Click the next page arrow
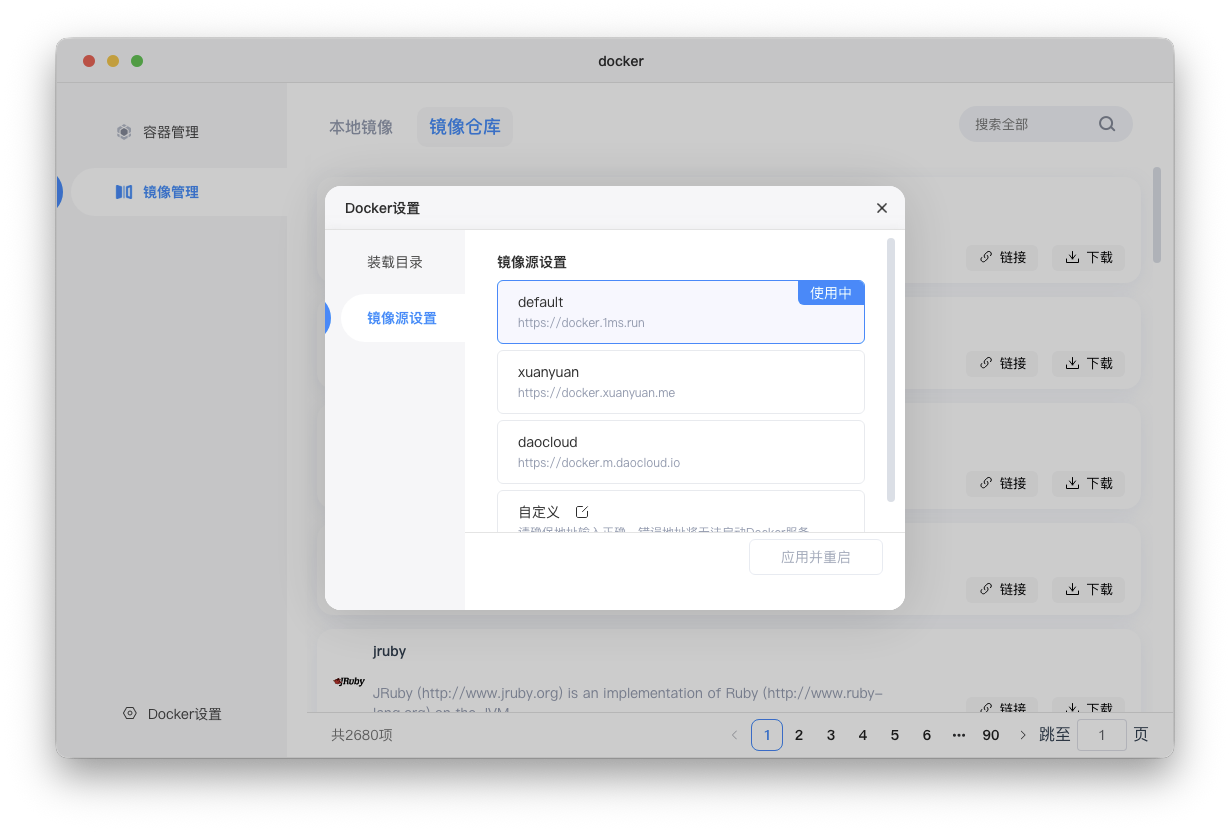The image size is (1230, 832). point(1023,735)
